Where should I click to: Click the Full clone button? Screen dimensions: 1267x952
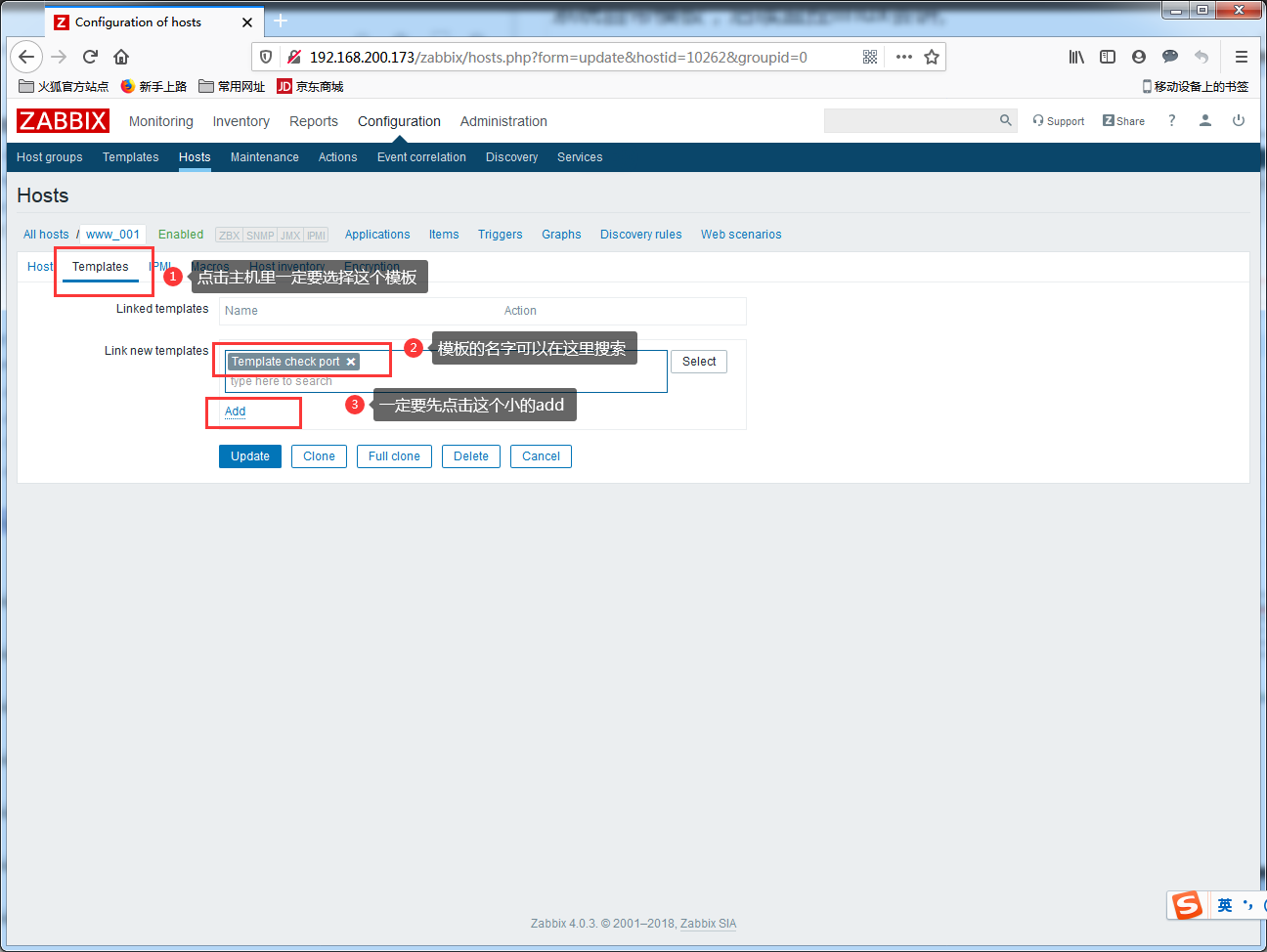(x=394, y=456)
